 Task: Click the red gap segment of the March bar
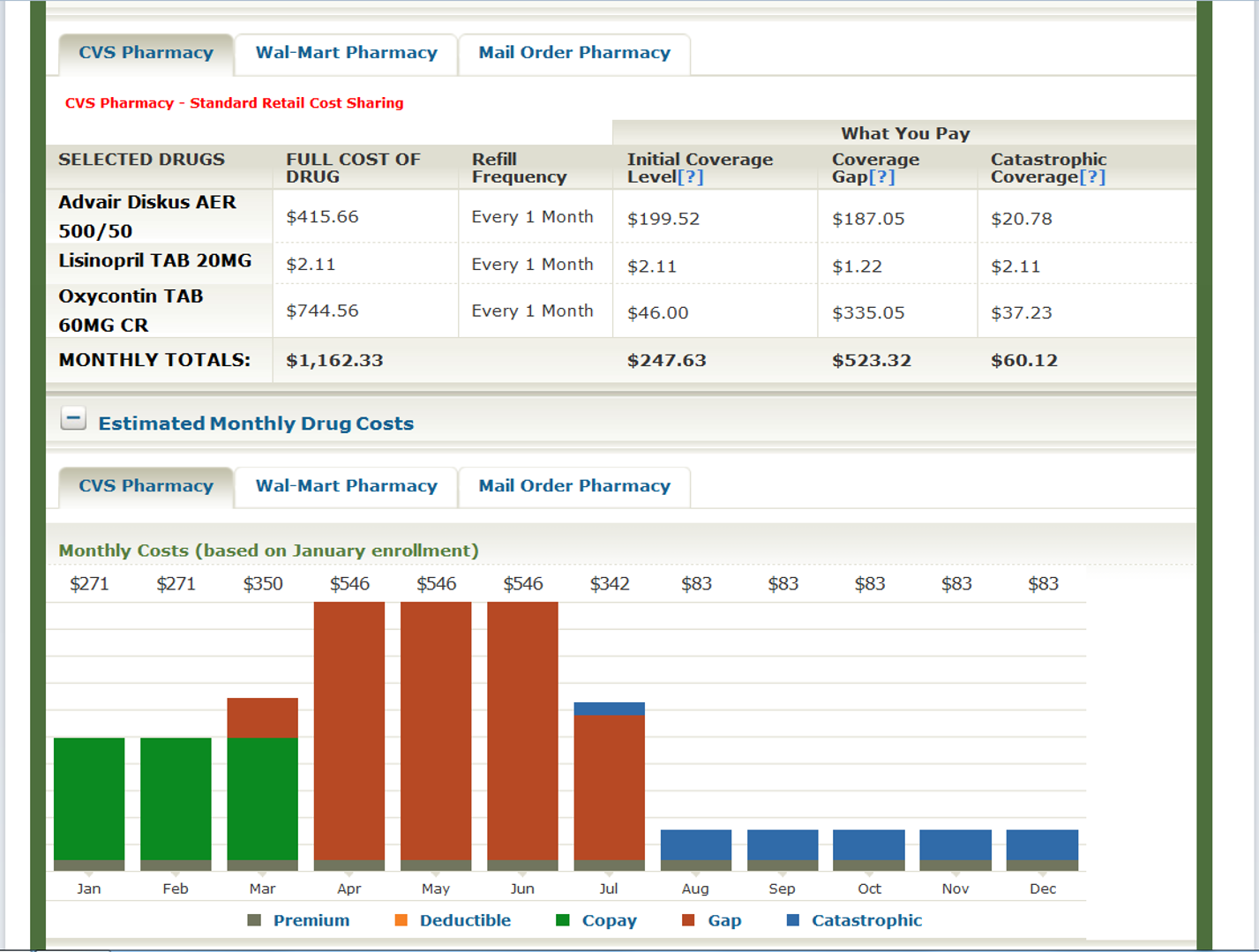(263, 717)
